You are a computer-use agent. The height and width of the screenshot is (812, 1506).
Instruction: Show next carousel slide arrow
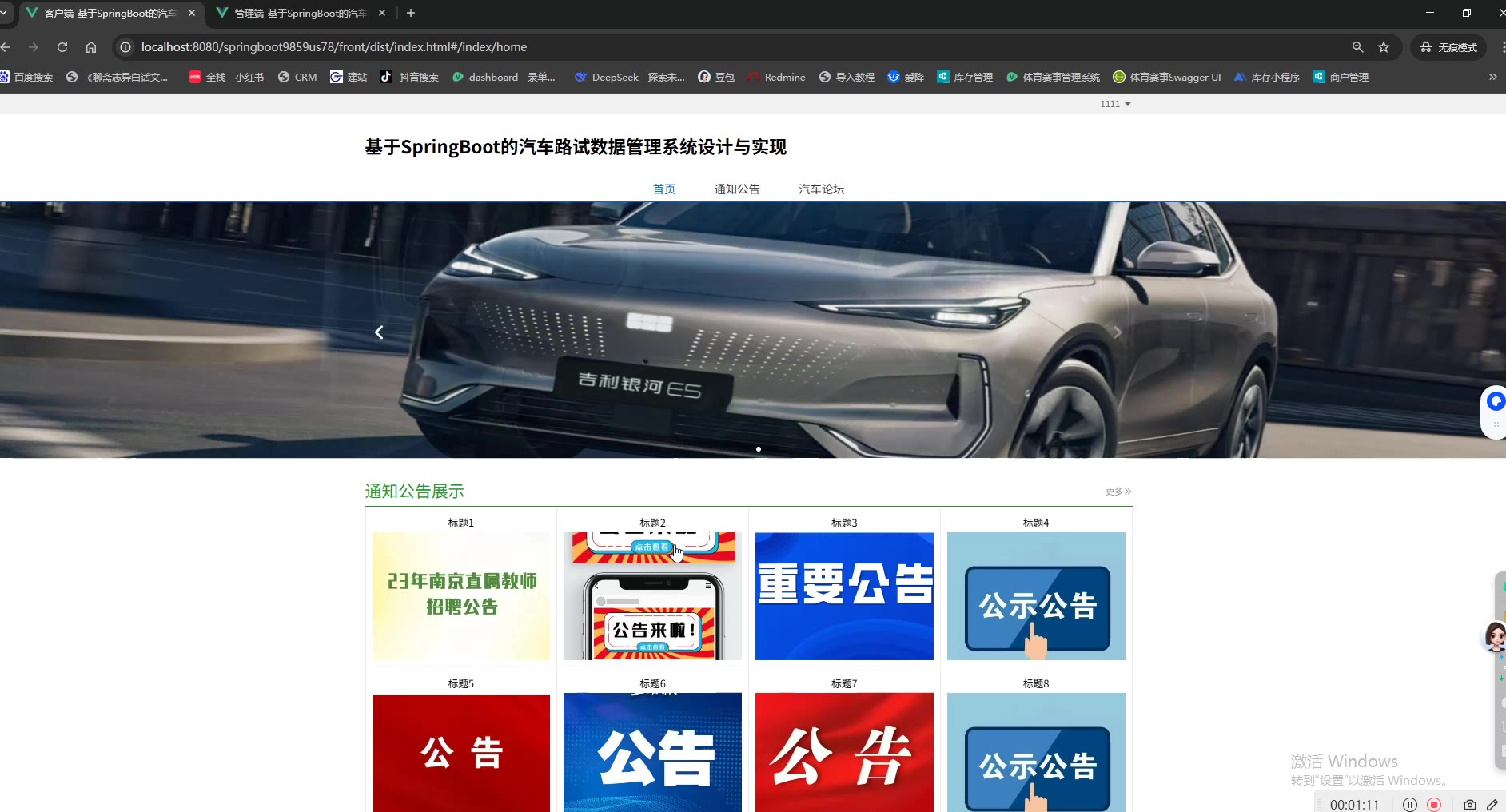tap(1118, 332)
